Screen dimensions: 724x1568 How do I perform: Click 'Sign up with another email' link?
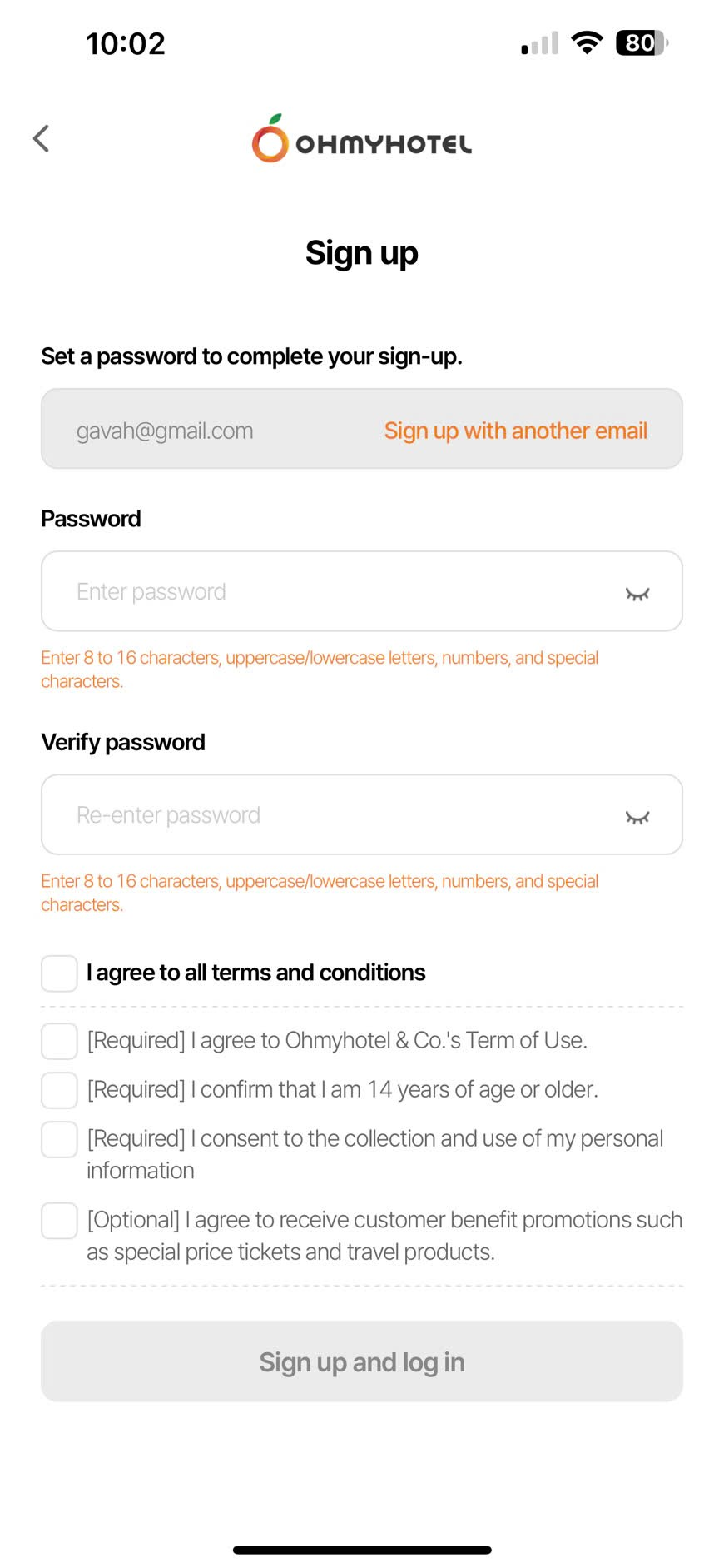click(x=515, y=431)
